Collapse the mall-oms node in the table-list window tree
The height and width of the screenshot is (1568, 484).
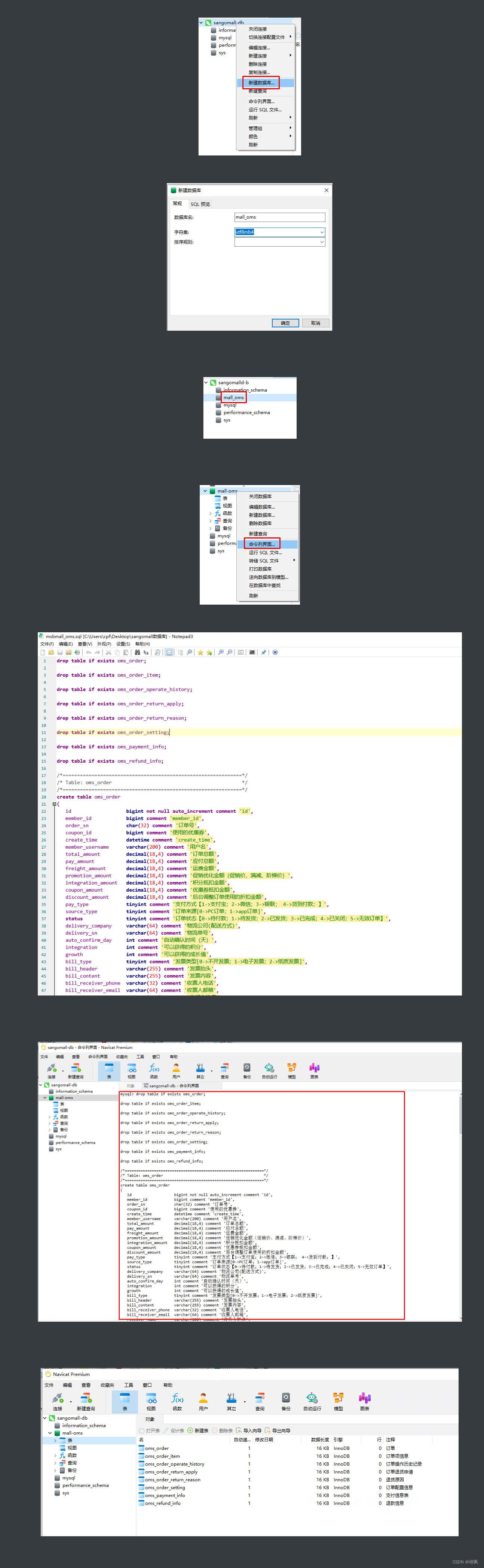pyautogui.click(x=50, y=1433)
